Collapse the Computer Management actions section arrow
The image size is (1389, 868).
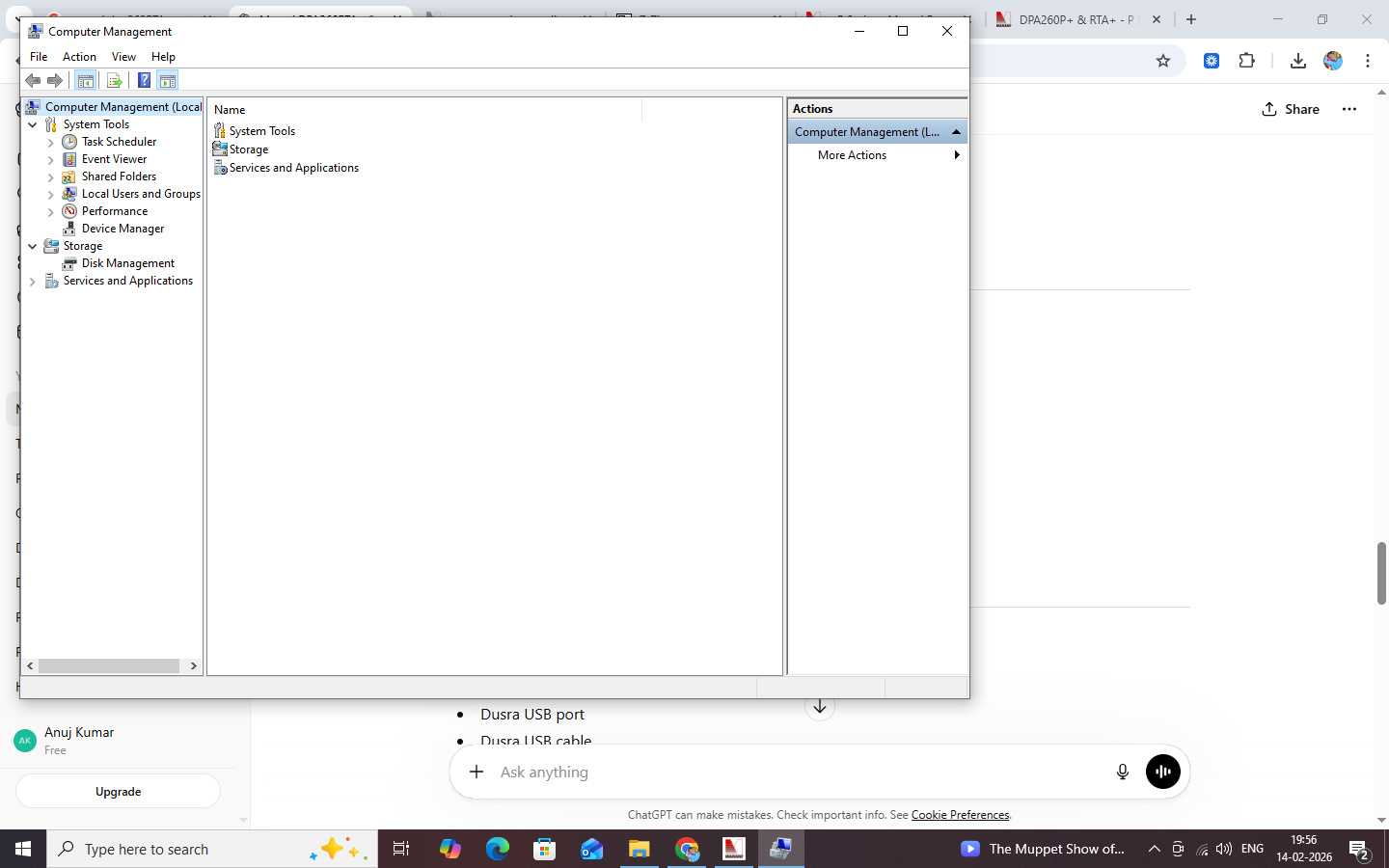pyautogui.click(x=956, y=132)
